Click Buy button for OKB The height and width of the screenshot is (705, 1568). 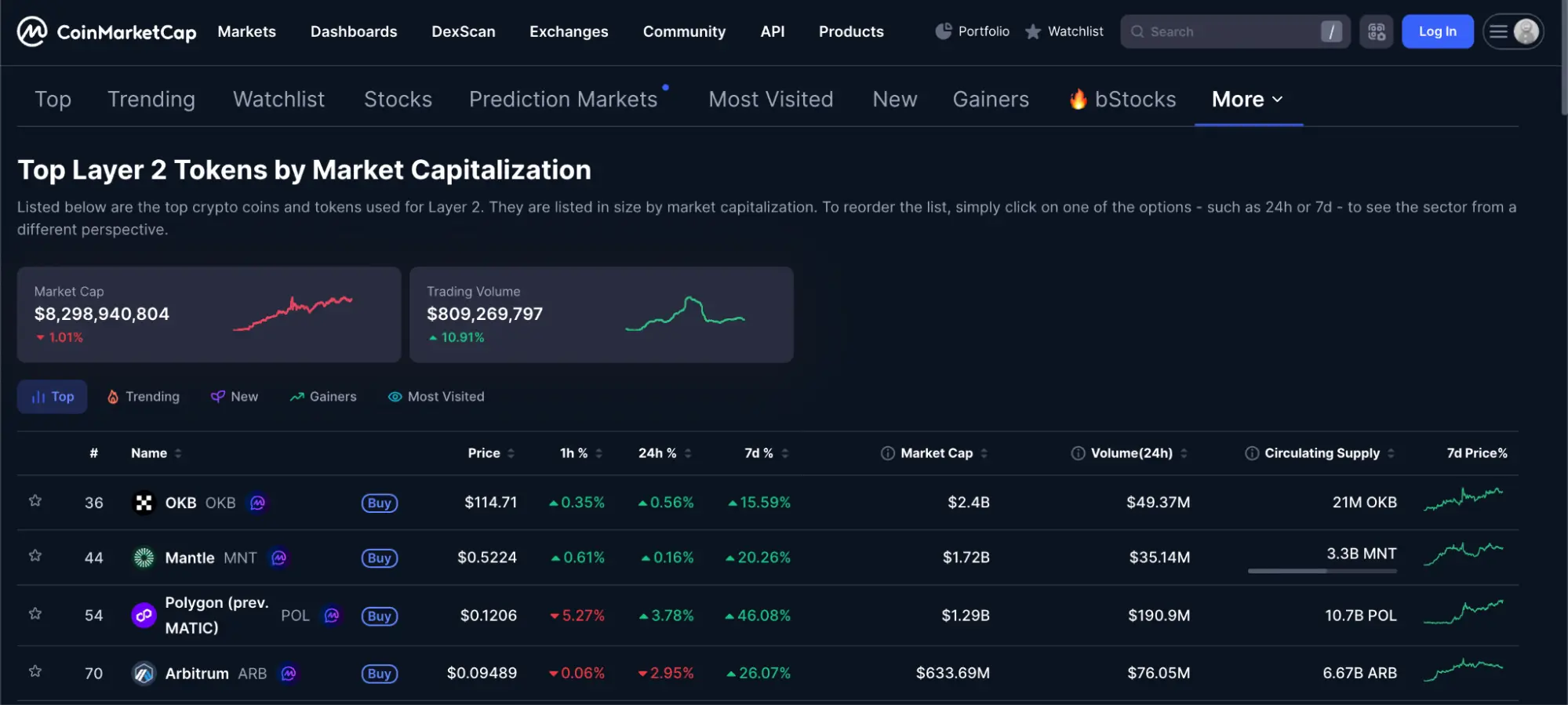379,503
